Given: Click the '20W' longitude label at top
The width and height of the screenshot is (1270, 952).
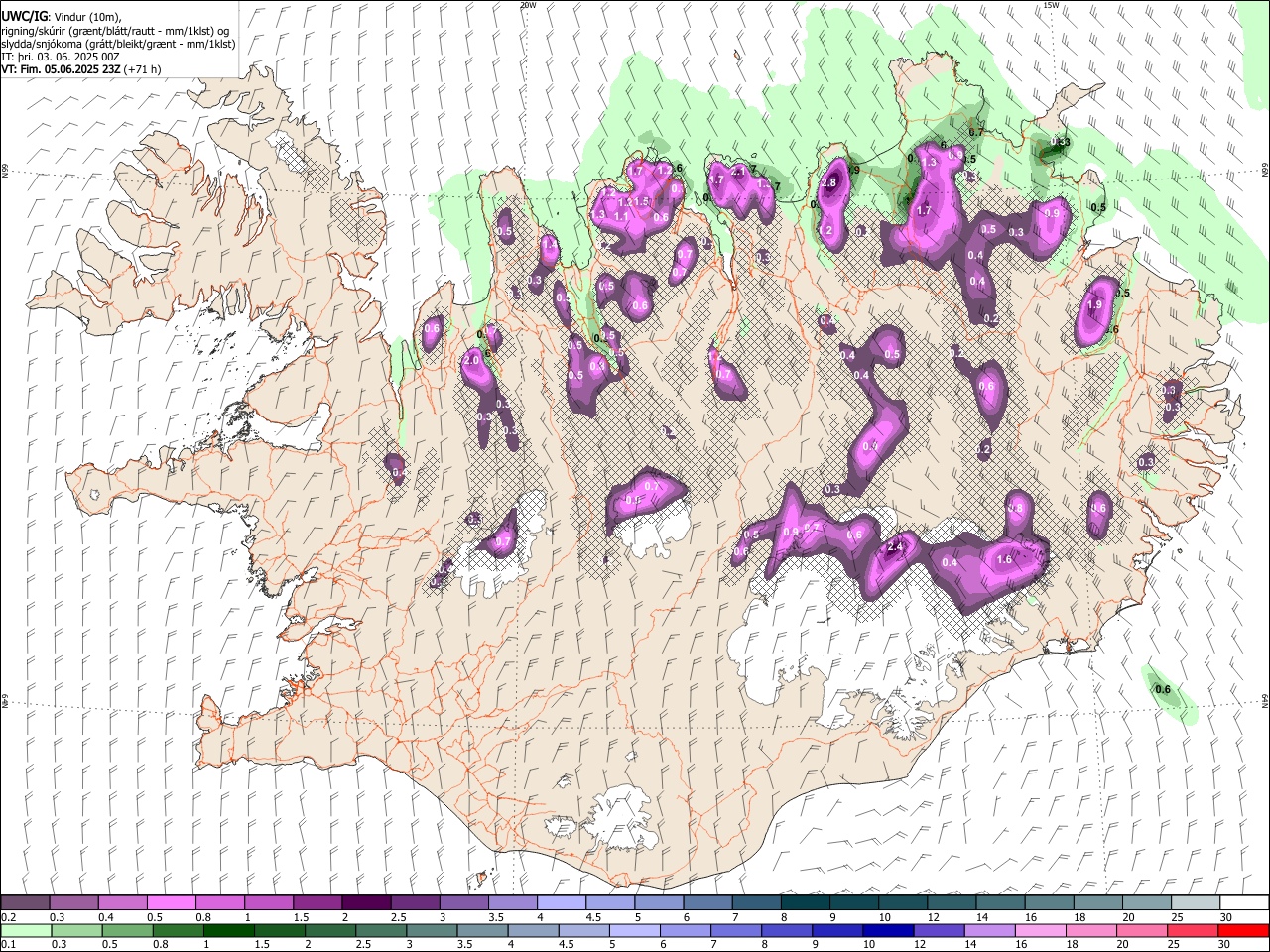Looking at the screenshot, I should pos(528,5).
